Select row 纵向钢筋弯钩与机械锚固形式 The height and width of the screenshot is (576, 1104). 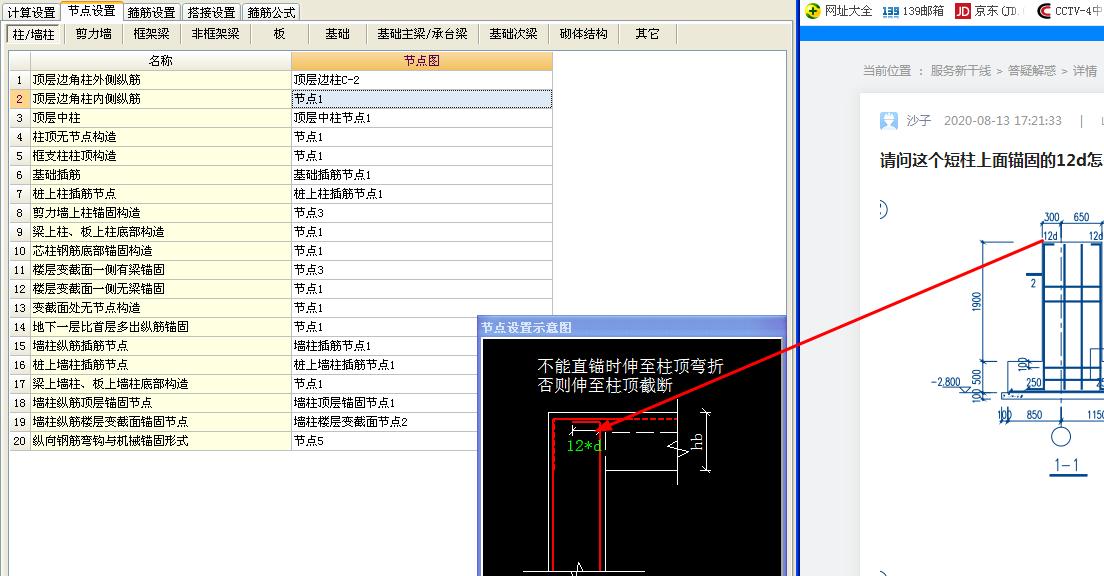point(161,441)
